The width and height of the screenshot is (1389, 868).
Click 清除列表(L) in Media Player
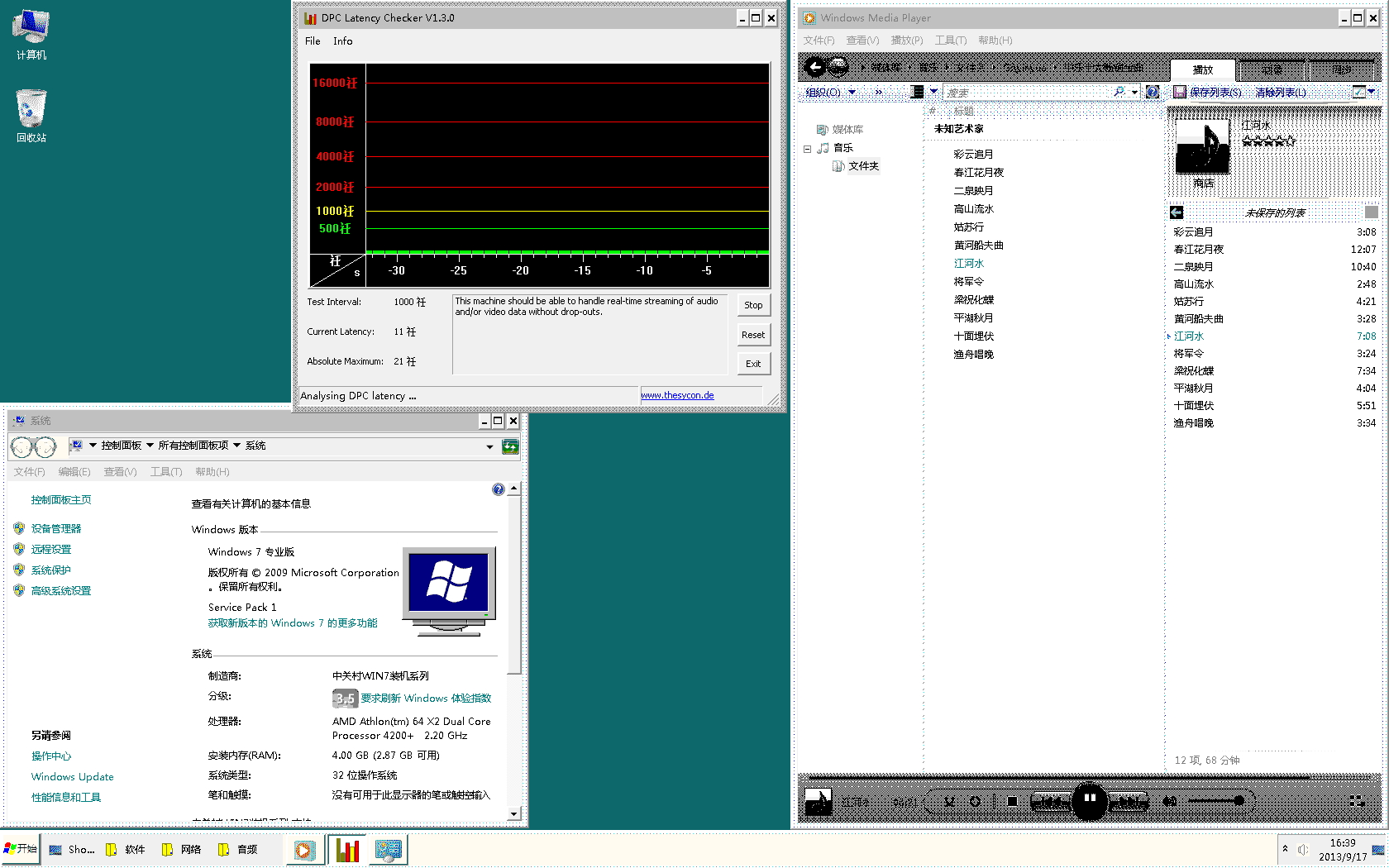[1281, 93]
